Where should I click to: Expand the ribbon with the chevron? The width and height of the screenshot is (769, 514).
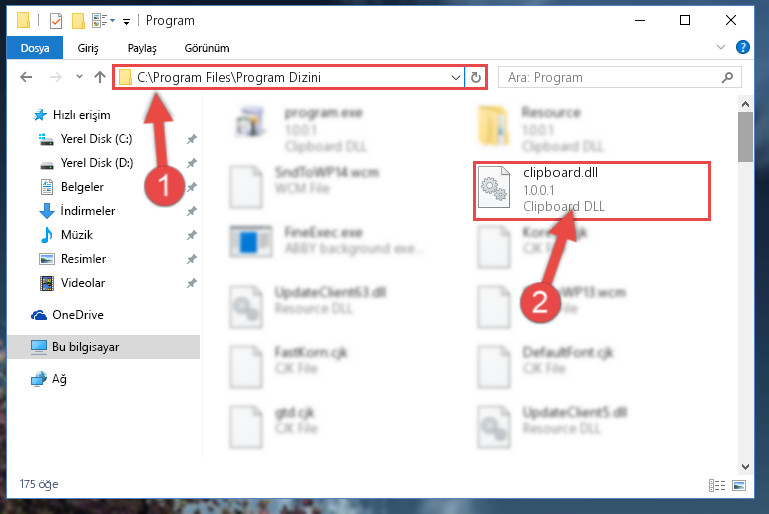coord(720,47)
